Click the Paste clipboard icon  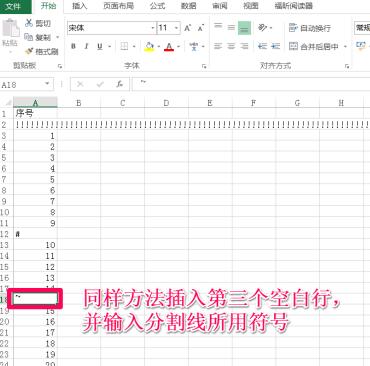pos(11,28)
